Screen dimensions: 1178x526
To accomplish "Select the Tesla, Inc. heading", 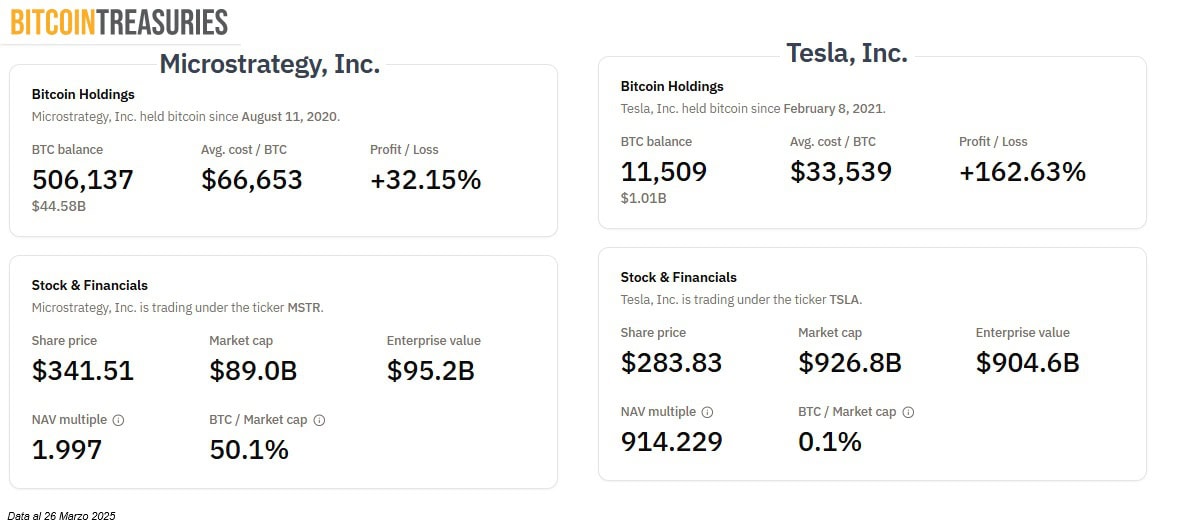I will pos(847,53).
